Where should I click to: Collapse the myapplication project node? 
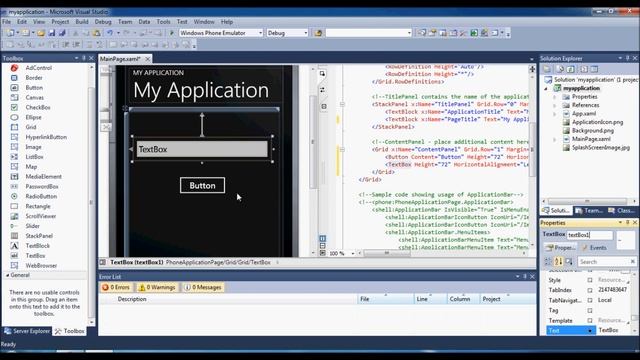pyautogui.click(x=546, y=88)
